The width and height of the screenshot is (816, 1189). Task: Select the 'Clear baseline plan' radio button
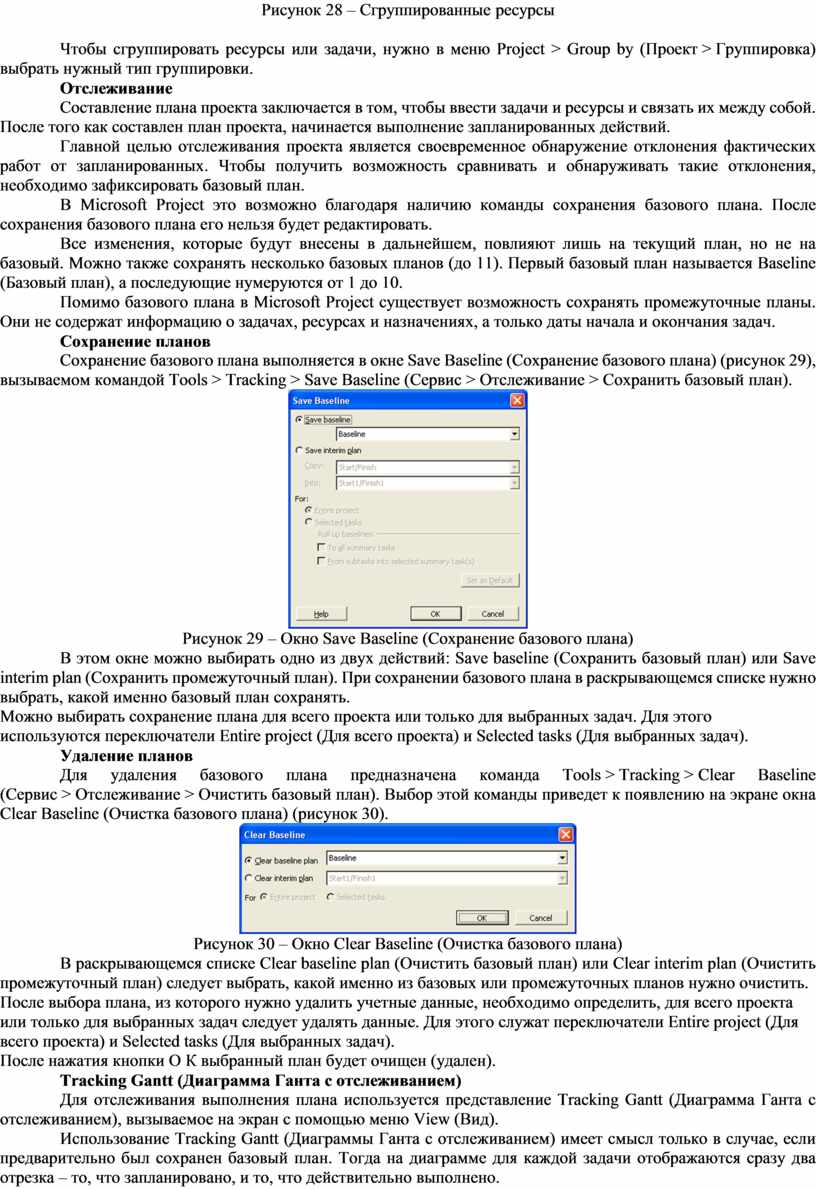click(x=249, y=861)
